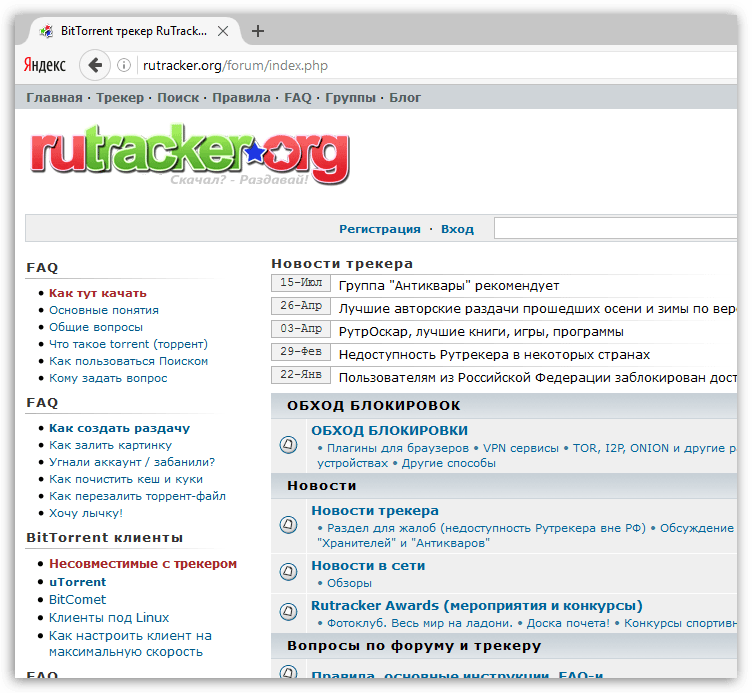The image size is (752, 693).
Task: Open VPN сервисы subforum
Action: 520,448
